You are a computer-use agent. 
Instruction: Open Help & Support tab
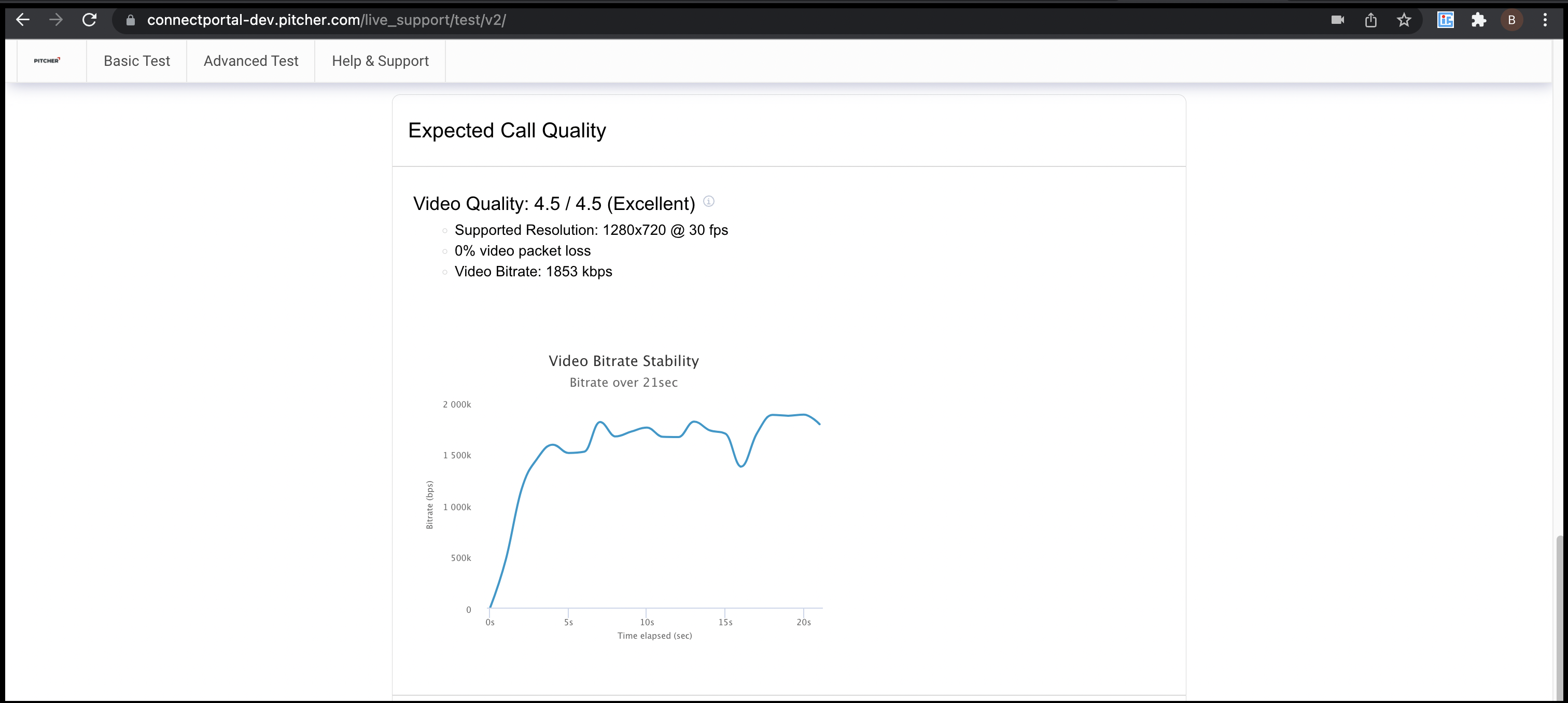click(x=381, y=61)
